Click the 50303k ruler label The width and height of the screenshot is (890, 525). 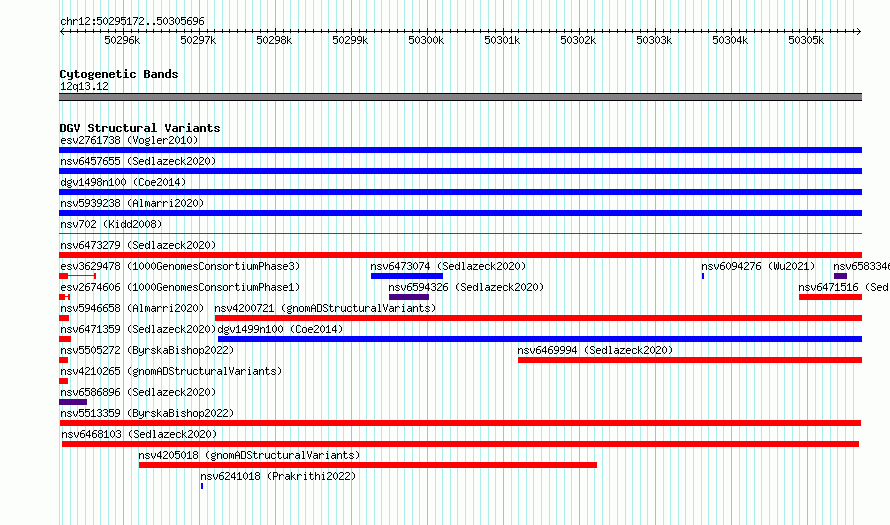click(654, 40)
